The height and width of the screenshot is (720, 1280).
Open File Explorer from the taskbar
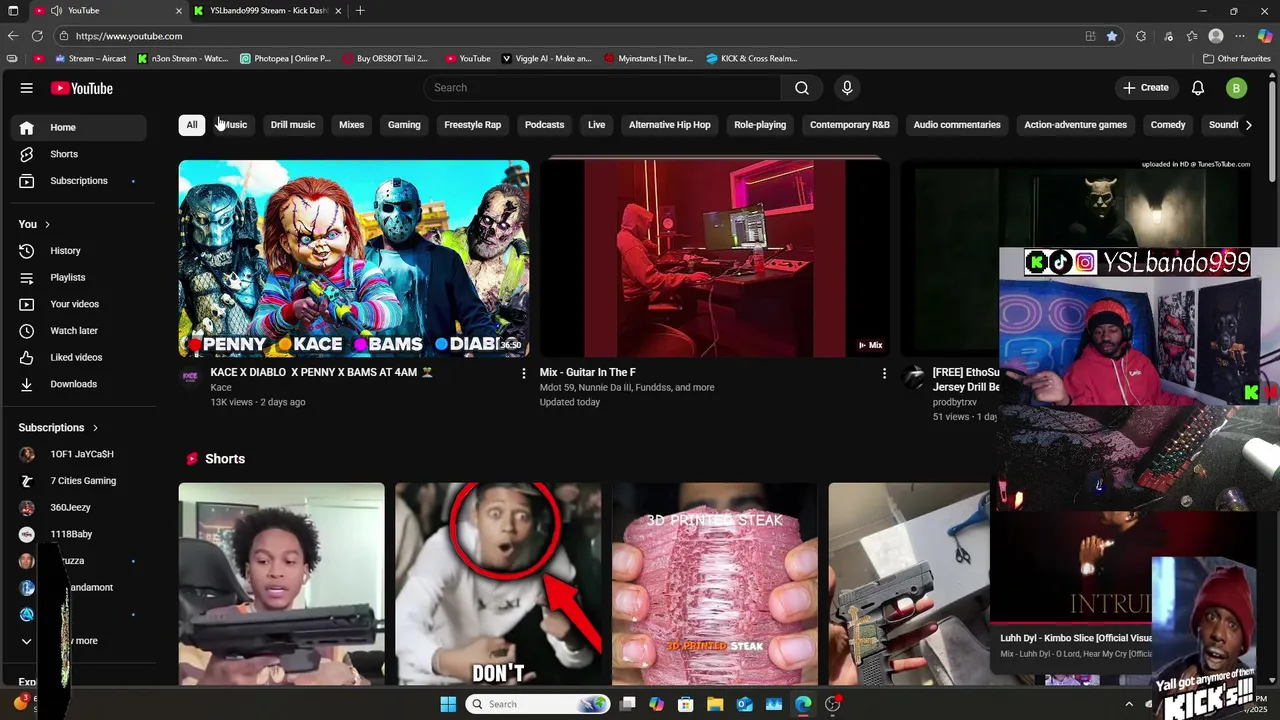715,704
